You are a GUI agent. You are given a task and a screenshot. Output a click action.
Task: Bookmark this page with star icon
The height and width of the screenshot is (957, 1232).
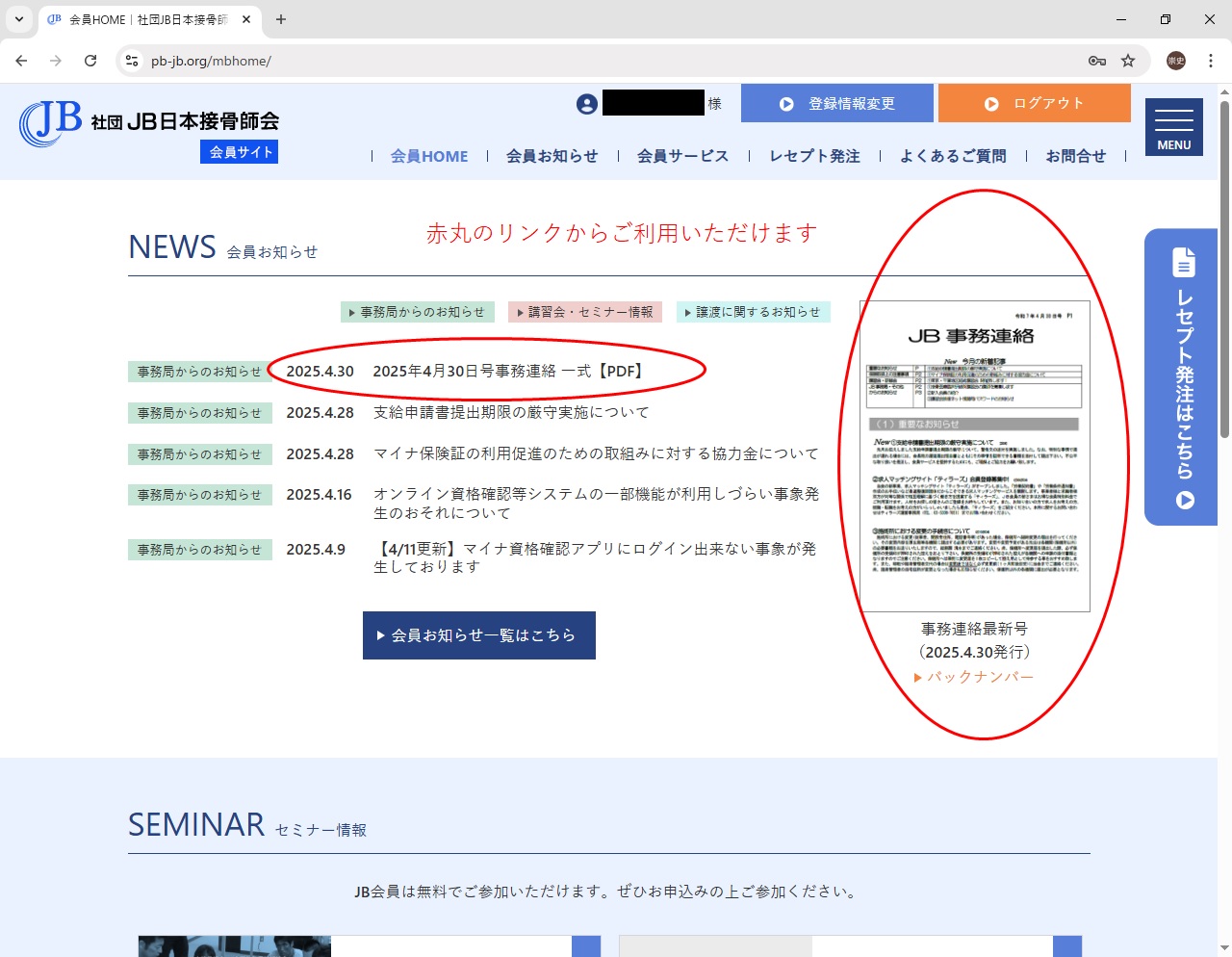coord(1128,61)
